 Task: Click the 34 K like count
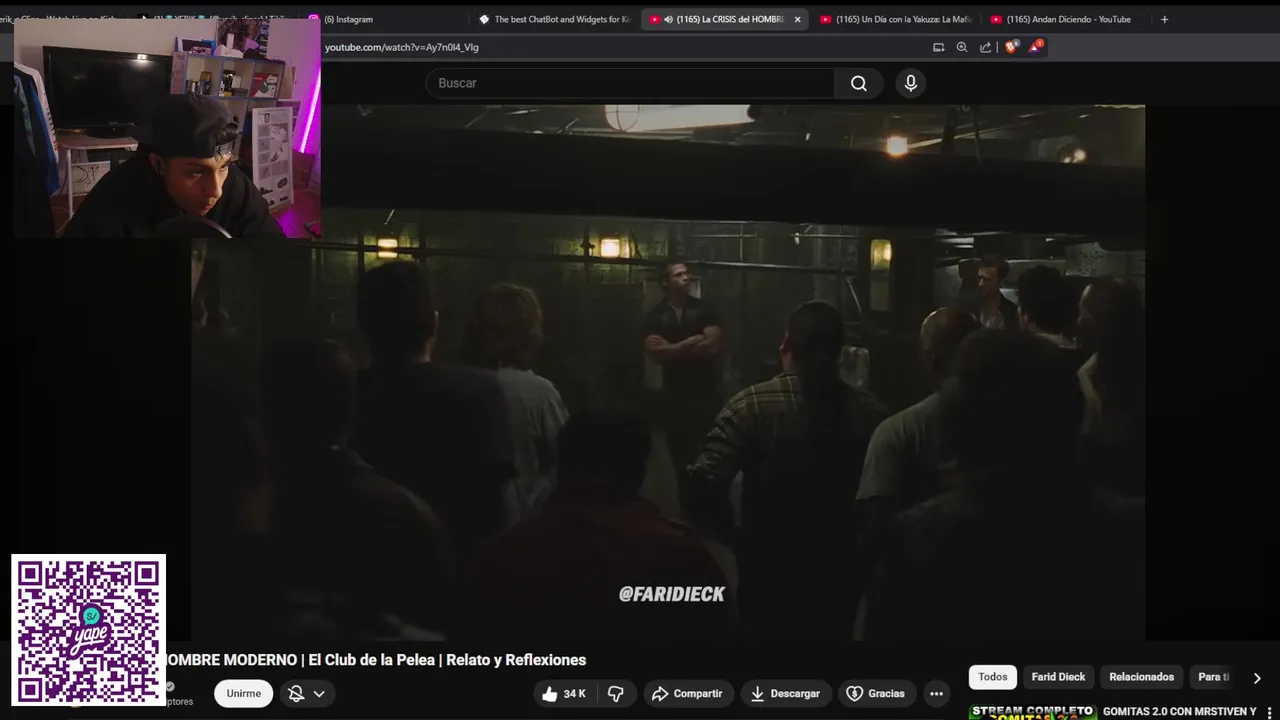tap(574, 693)
